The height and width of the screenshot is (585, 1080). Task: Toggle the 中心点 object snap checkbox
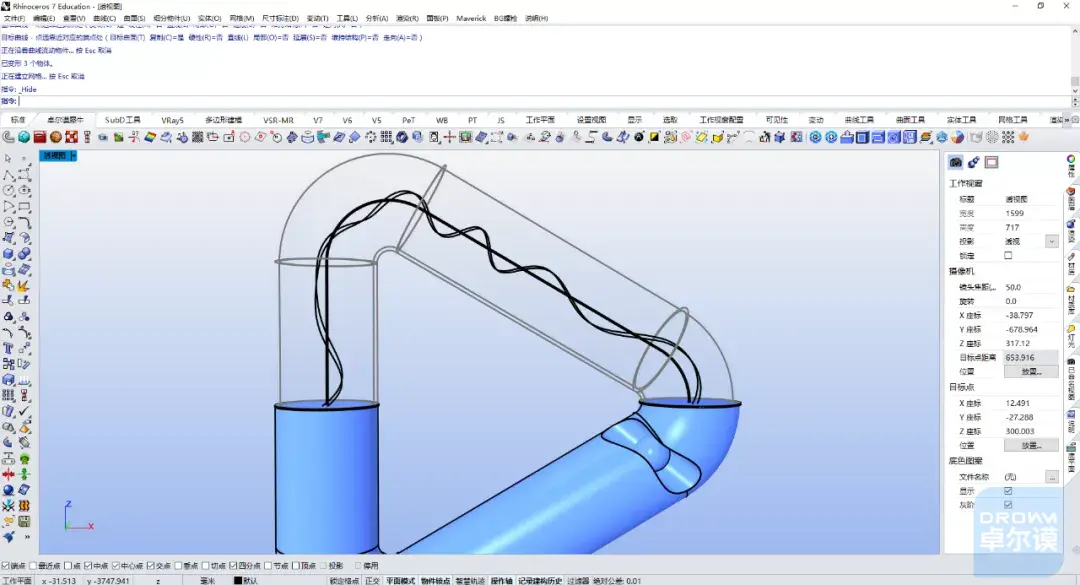point(116,566)
